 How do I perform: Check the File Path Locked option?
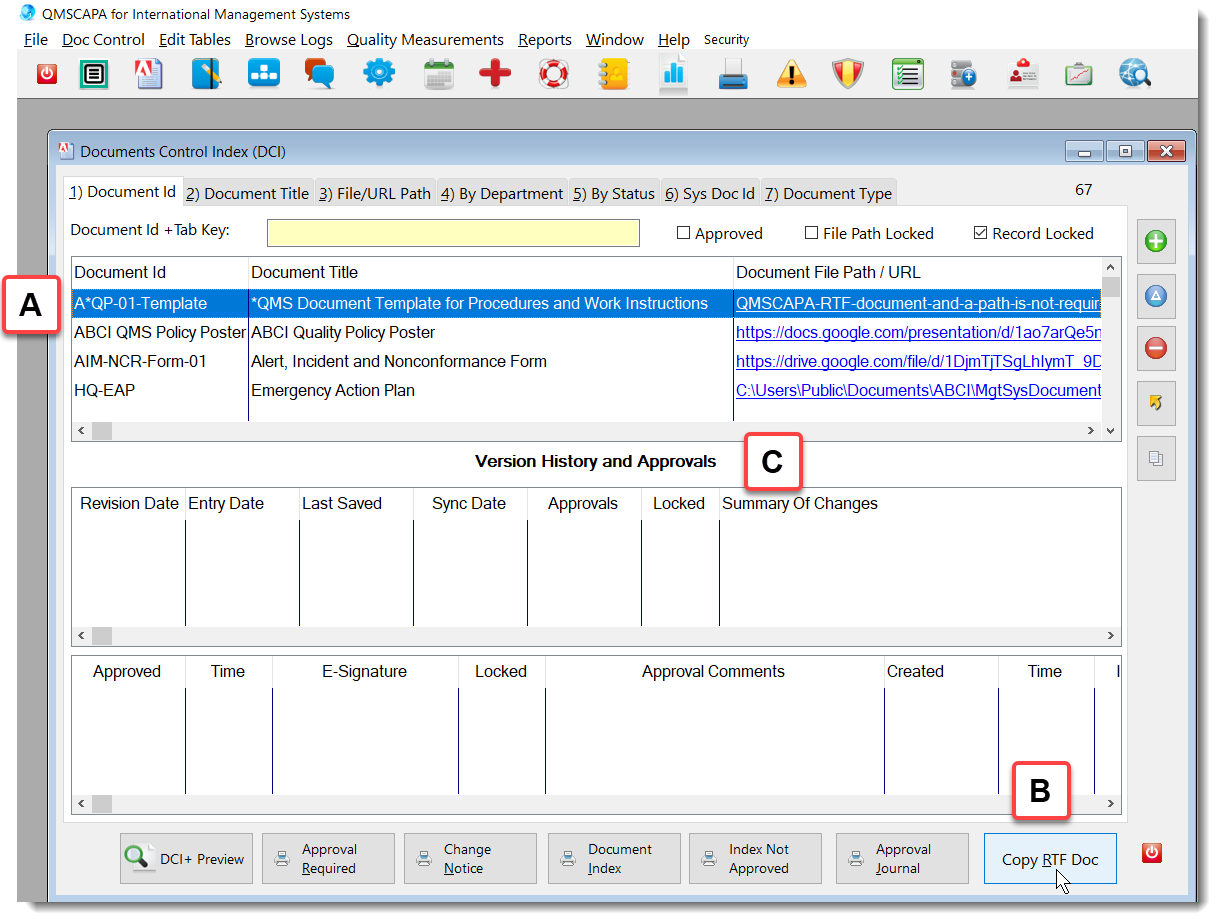click(811, 233)
